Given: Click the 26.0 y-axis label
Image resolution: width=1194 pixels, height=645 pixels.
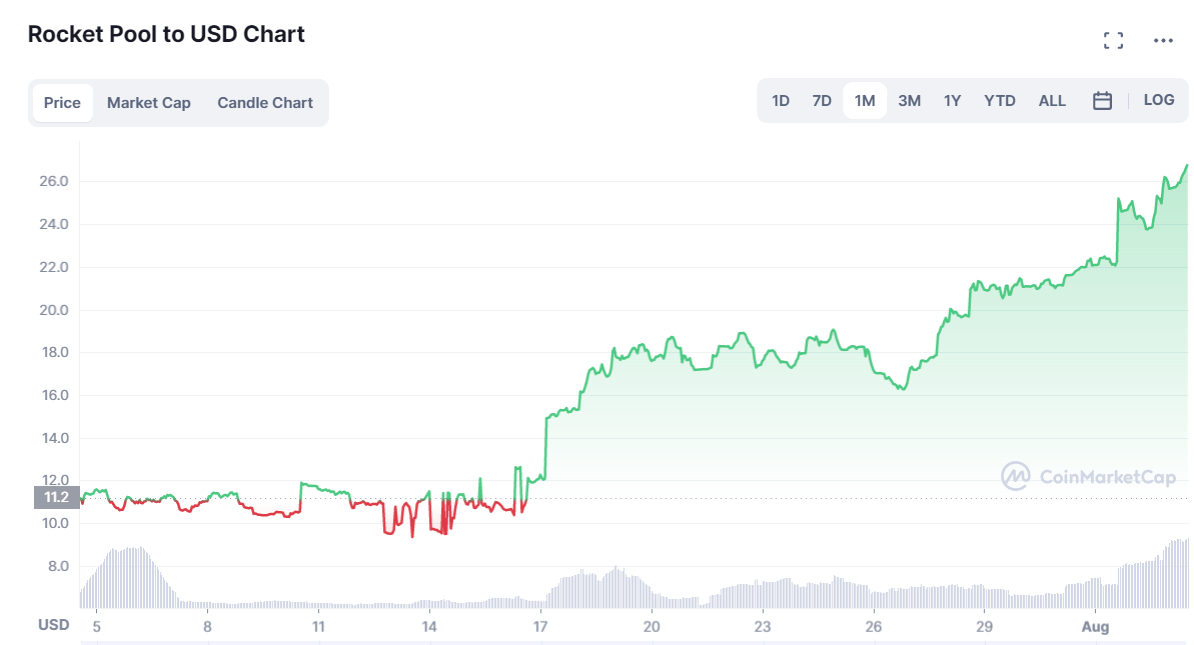Looking at the screenshot, I should [x=54, y=181].
